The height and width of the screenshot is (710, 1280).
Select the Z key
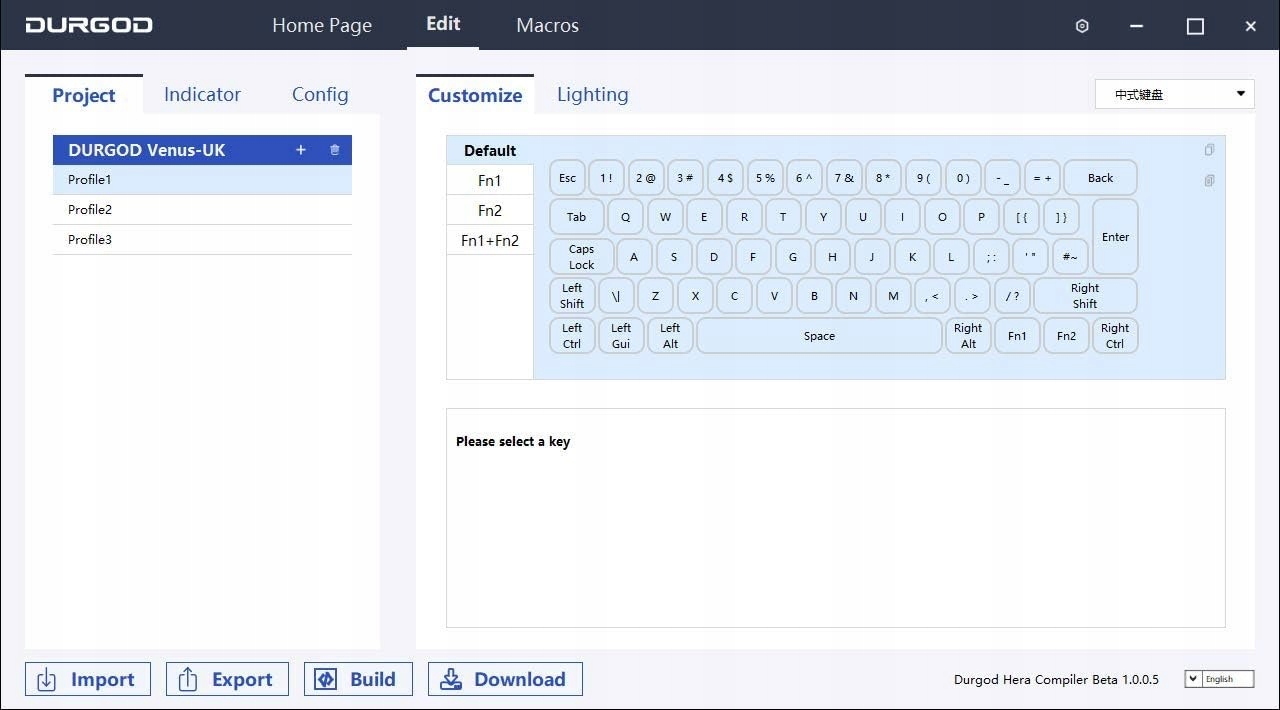coord(655,296)
